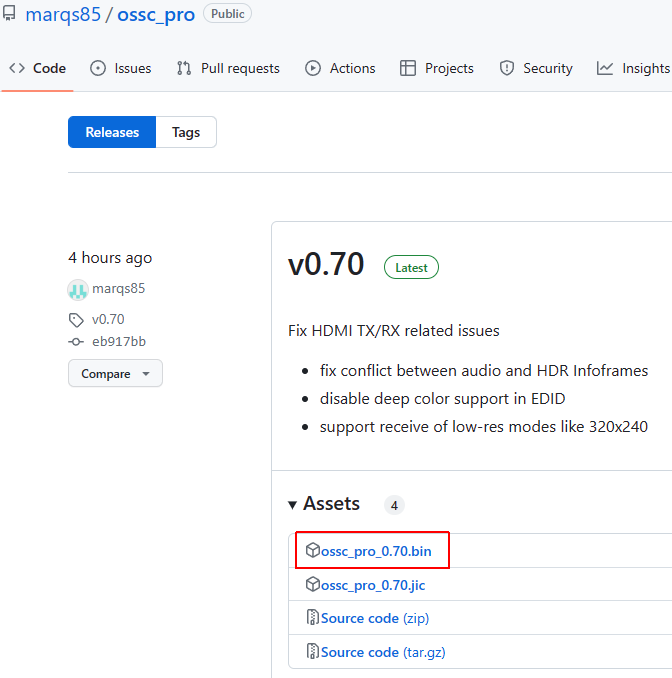Click the Projects table icon

point(408,68)
